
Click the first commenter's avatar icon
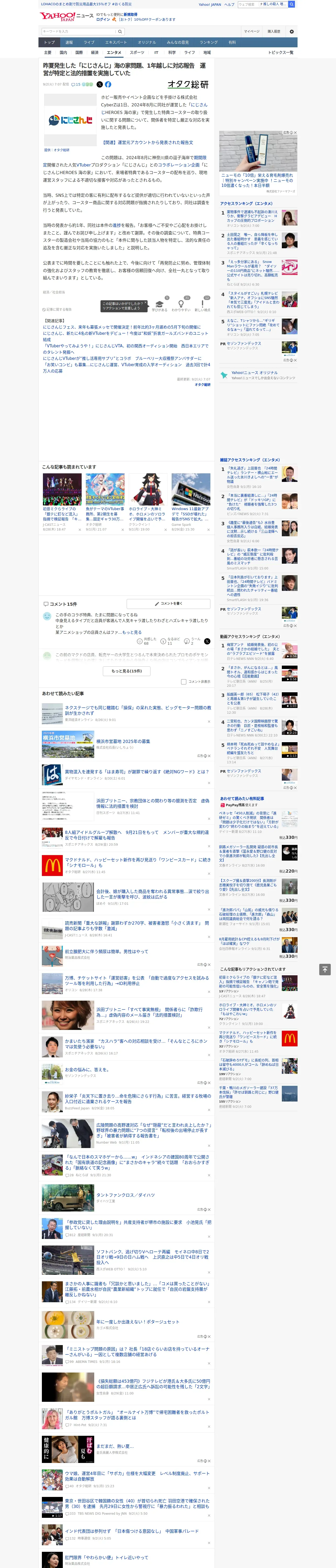pyautogui.click(x=47, y=616)
